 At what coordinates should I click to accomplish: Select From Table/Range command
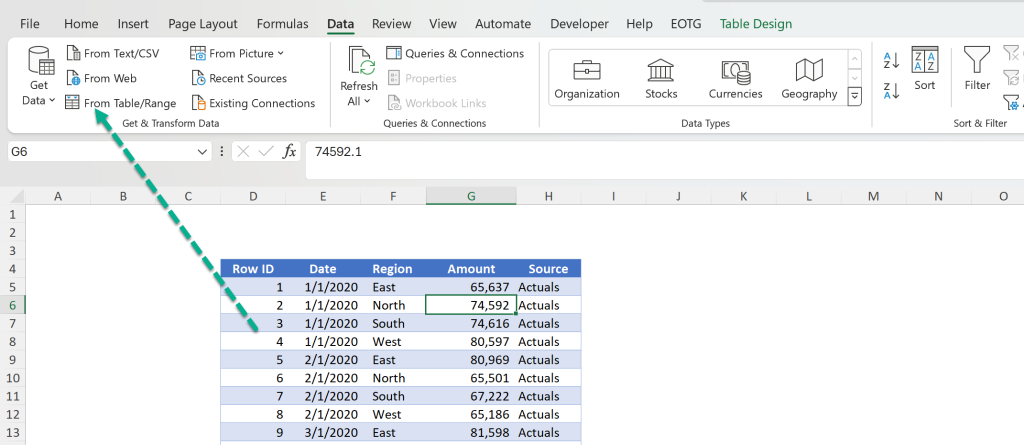[x=121, y=103]
